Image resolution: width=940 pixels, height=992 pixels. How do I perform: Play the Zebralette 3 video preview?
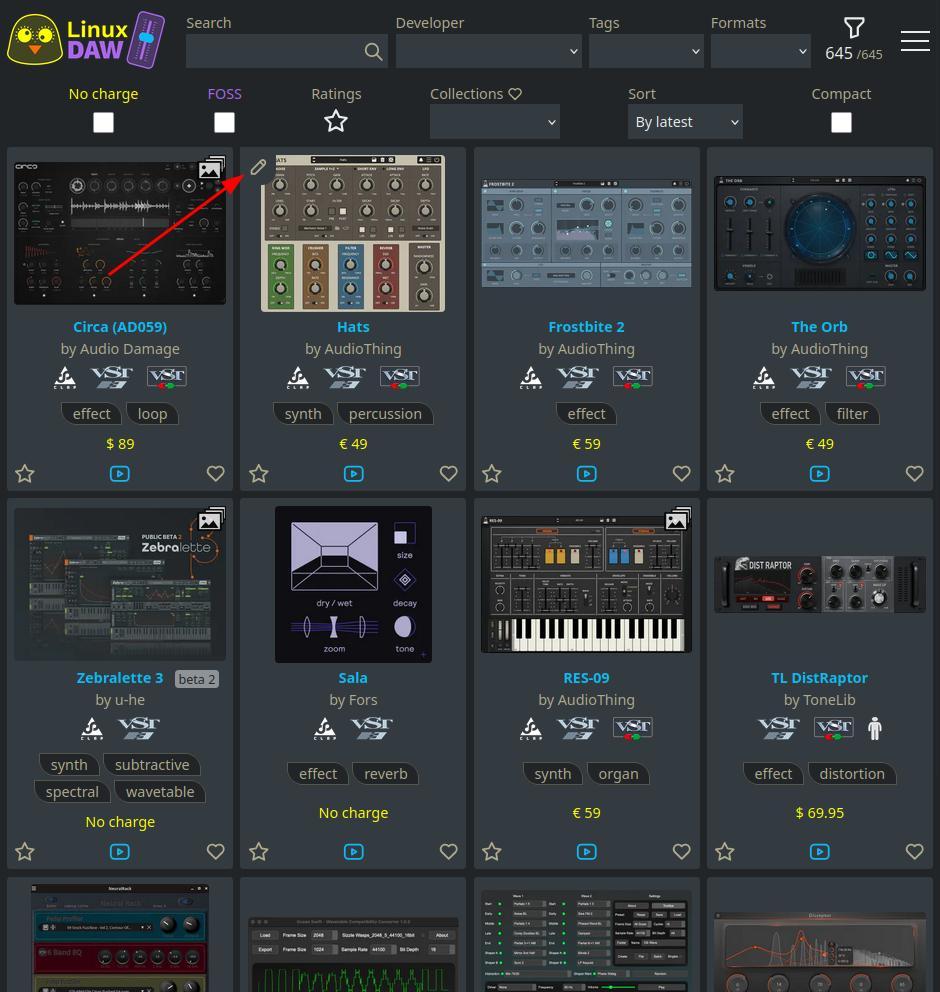click(120, 852)
